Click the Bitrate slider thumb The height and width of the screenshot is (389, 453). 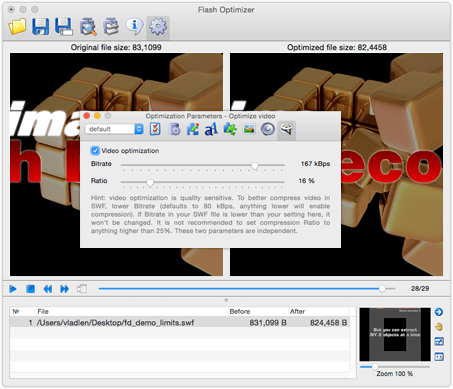click(255, 165)
